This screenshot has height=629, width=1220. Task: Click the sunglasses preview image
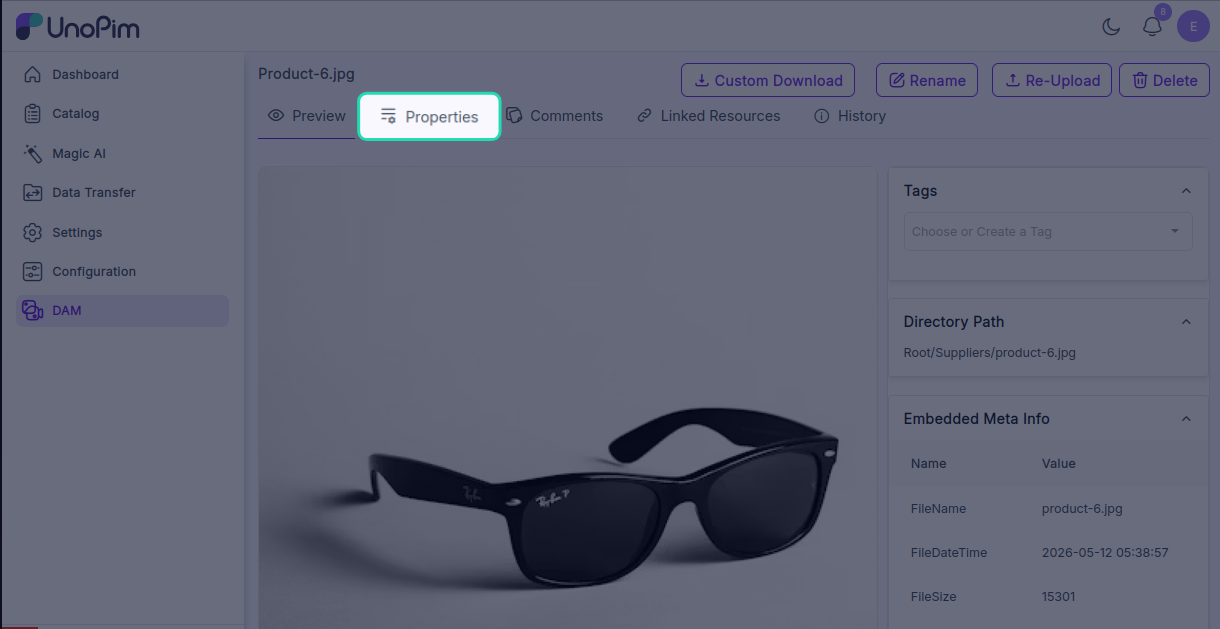pyautogui.click(x=568, y=398)
